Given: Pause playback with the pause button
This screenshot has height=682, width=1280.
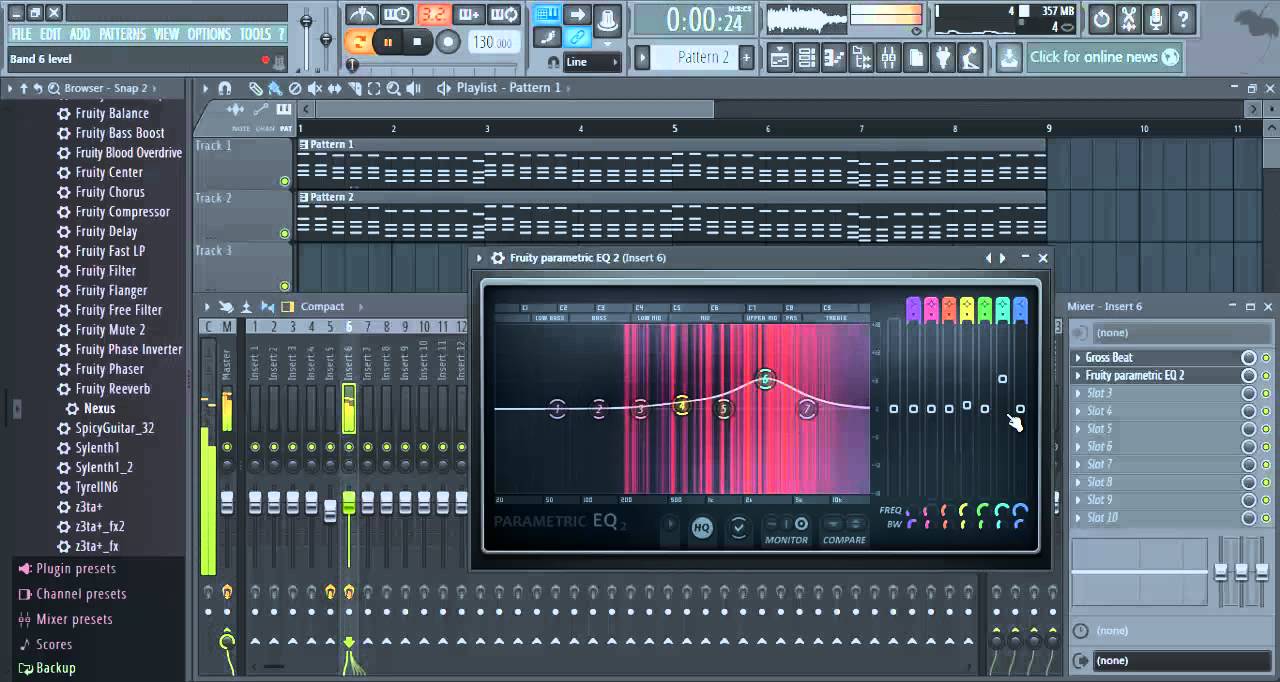Looking at the screenshot, I should 389,42.
